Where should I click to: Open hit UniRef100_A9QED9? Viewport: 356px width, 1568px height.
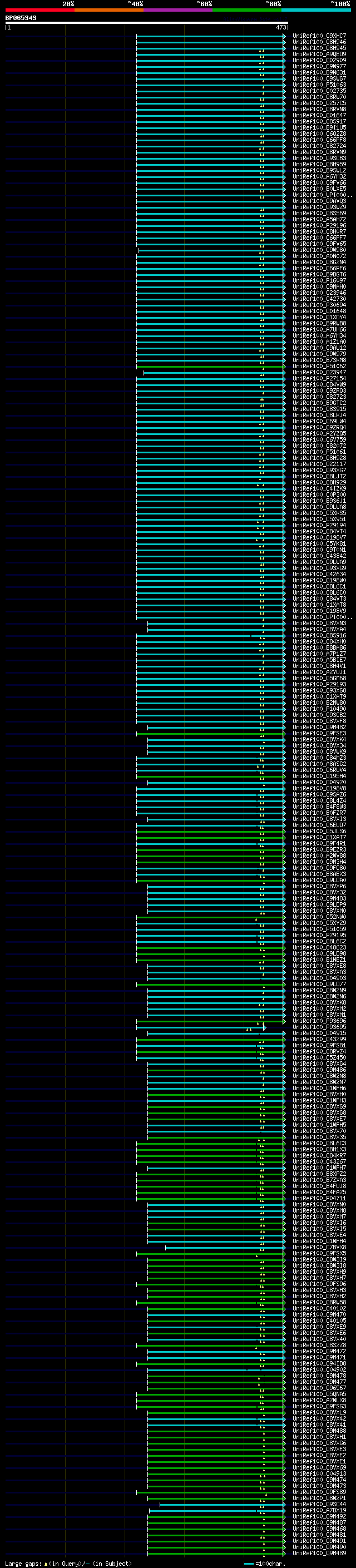point(319,54)
